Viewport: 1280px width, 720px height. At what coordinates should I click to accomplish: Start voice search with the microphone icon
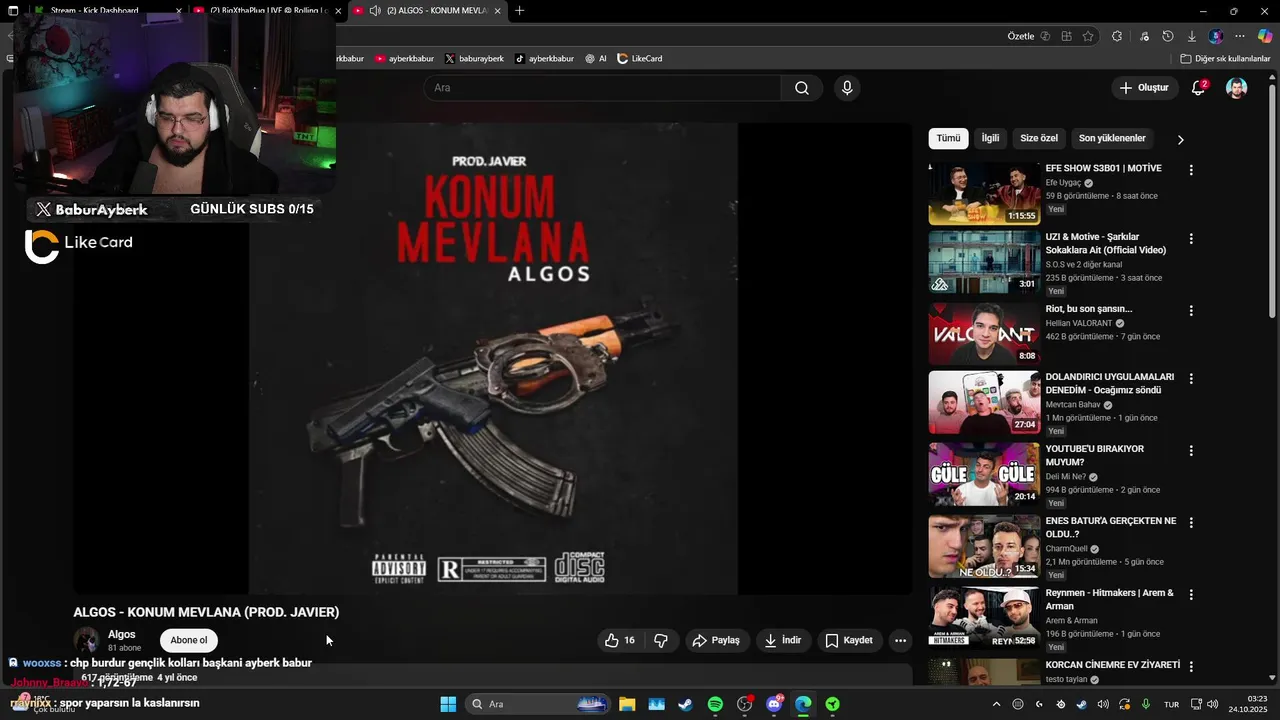click(847, 88)
